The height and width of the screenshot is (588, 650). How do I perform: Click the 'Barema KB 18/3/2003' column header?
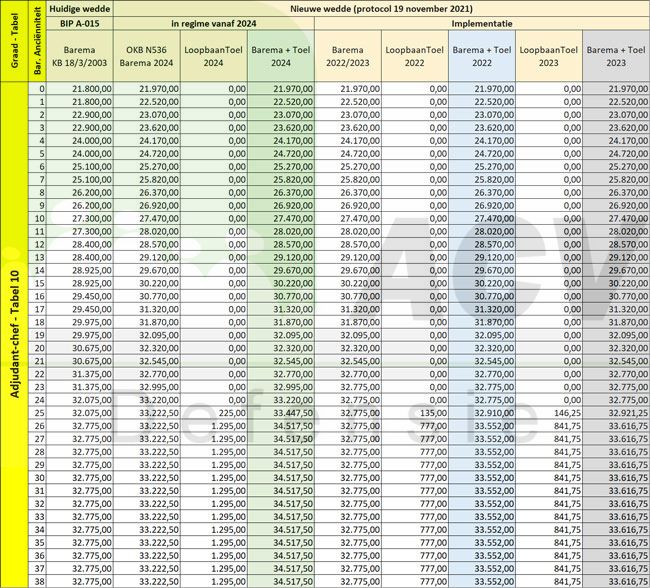click(x=80, y=56)
